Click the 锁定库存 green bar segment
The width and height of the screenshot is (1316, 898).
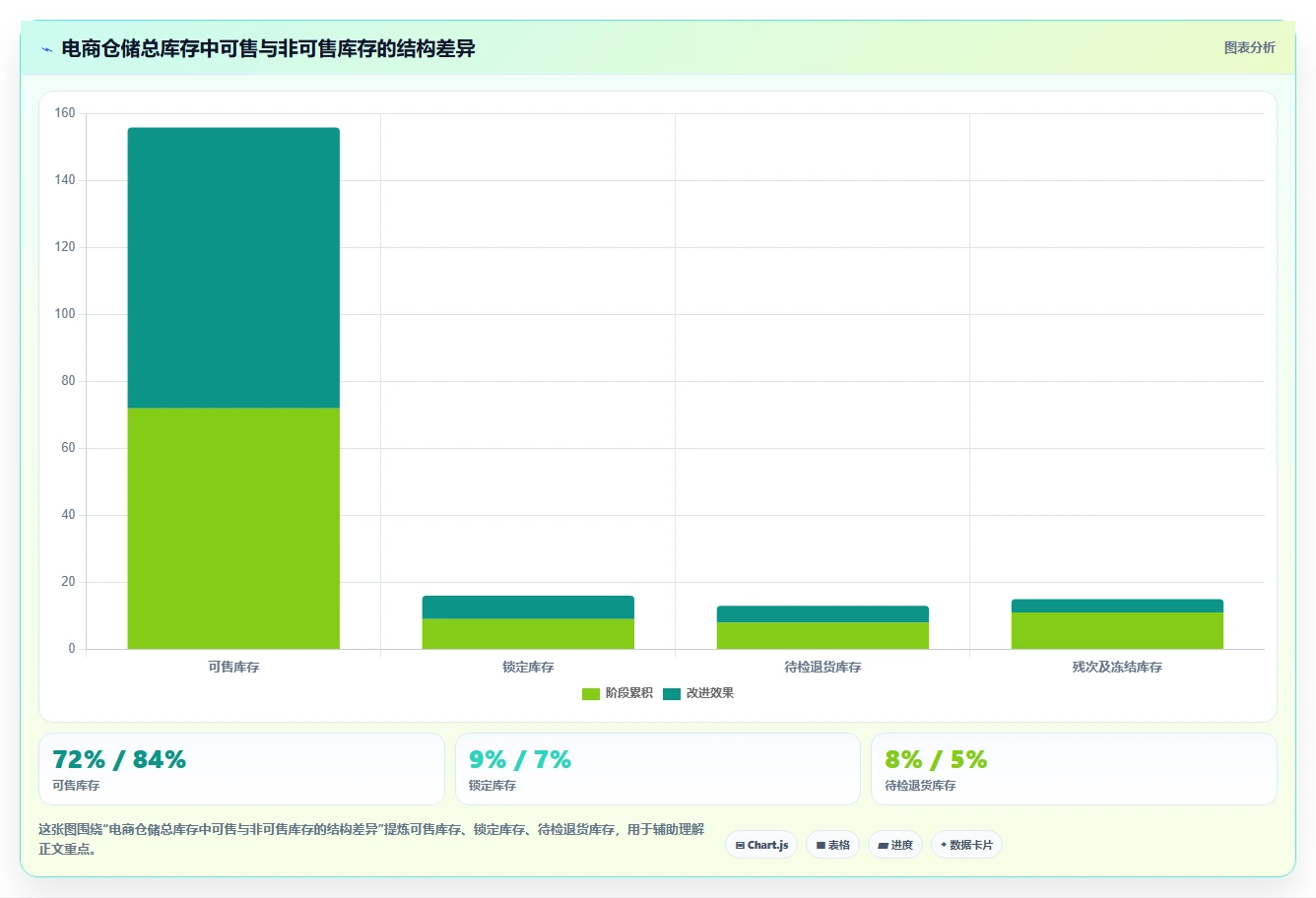point(528,634)
